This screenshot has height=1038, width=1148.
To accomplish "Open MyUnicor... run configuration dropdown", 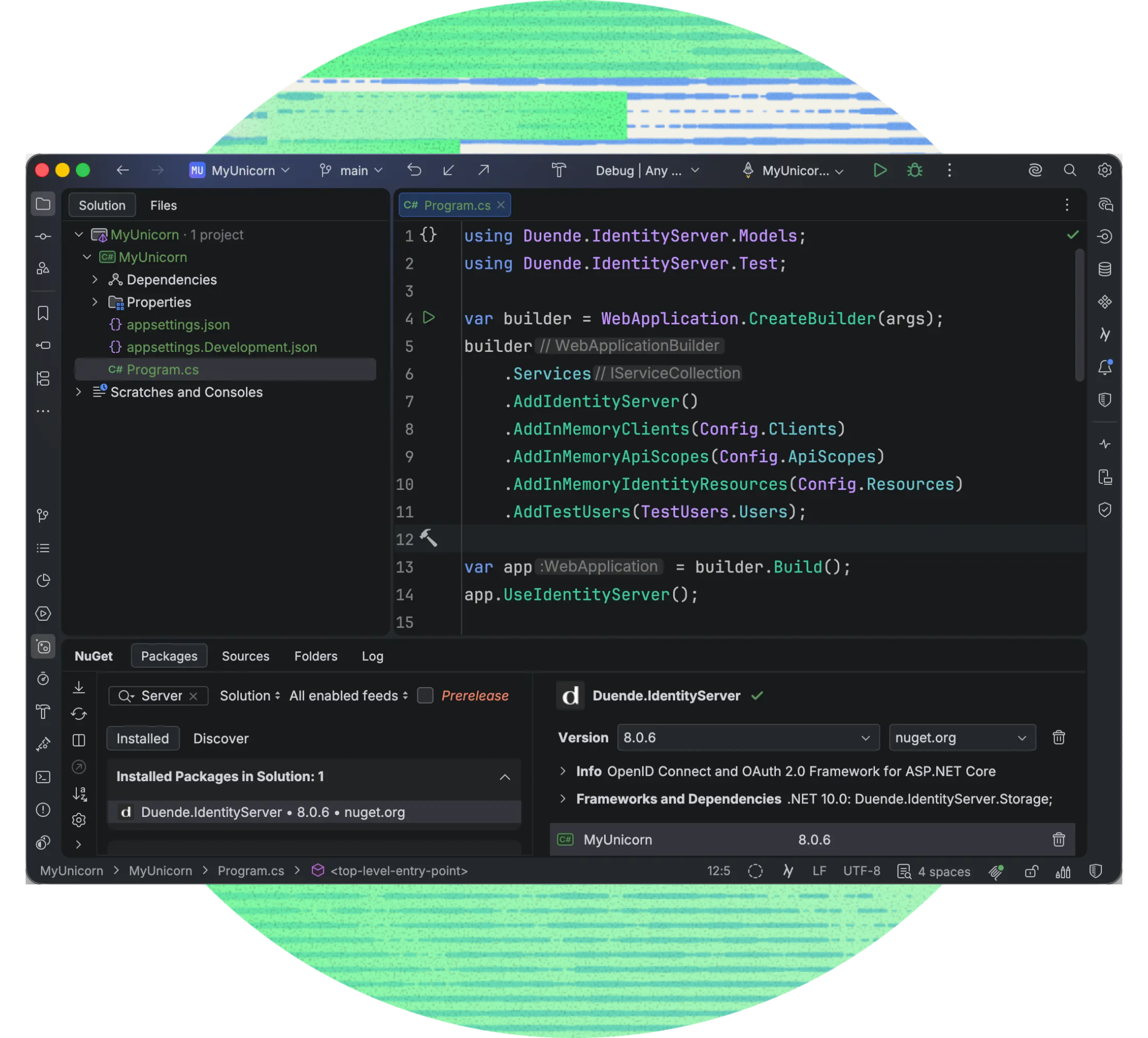I will point(793,170).
